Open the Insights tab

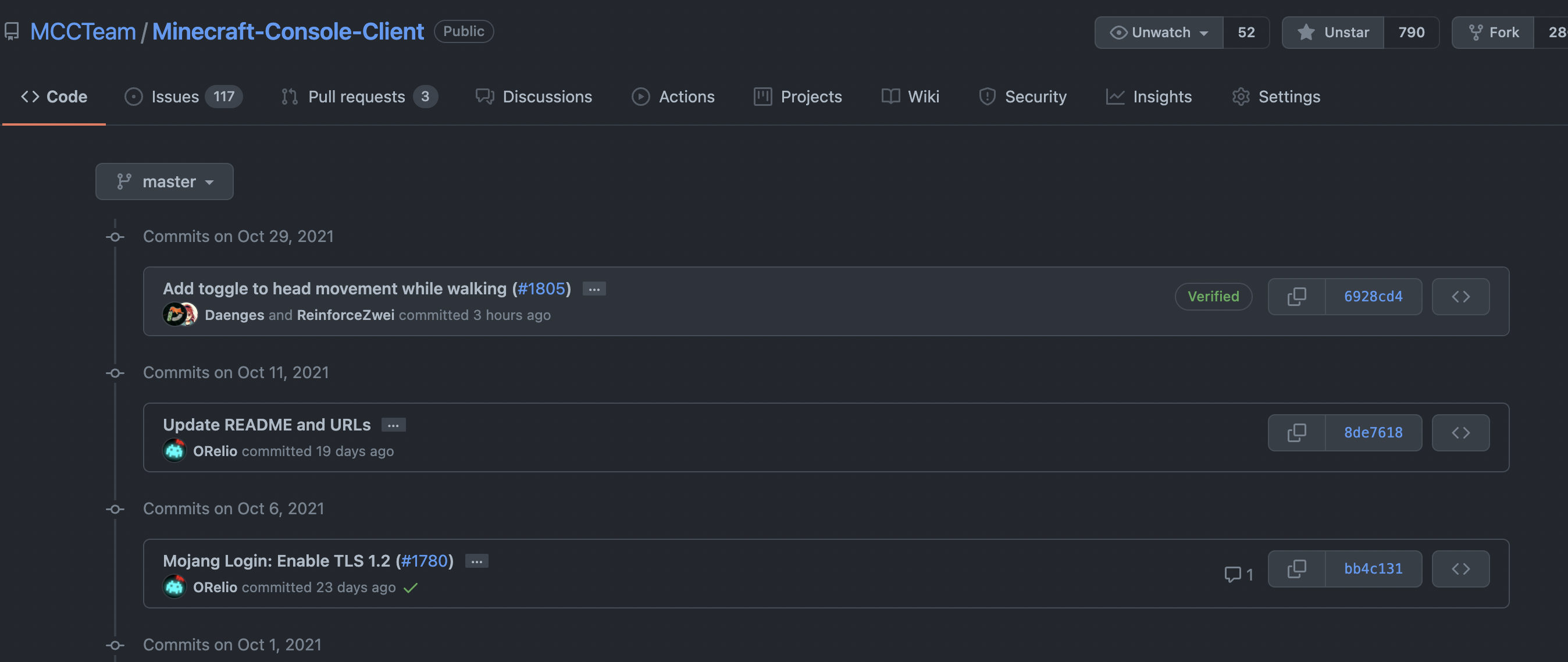click(1148, 97)
